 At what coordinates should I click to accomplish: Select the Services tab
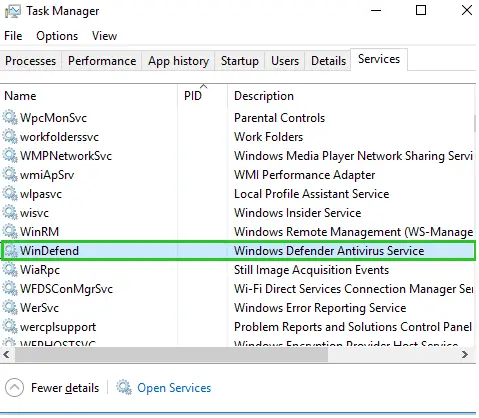[379, 59]
